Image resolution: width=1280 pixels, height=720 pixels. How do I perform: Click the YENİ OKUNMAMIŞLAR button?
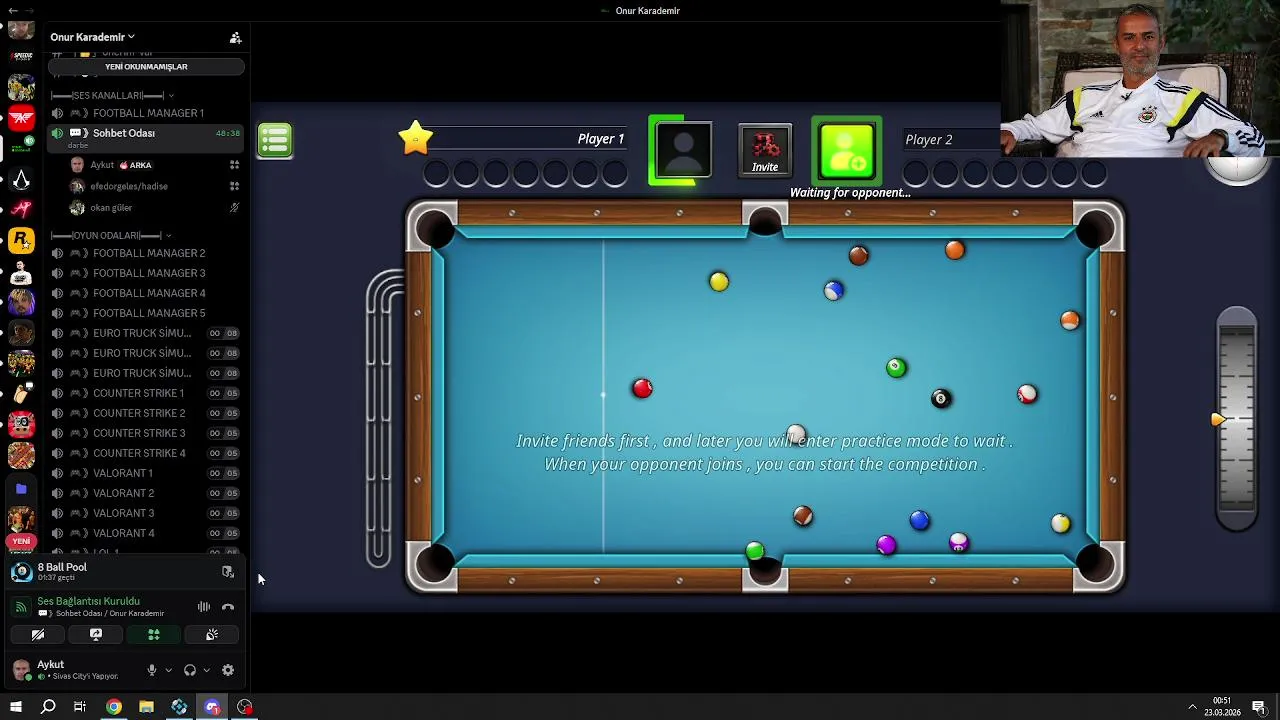[x=146, y=66]
